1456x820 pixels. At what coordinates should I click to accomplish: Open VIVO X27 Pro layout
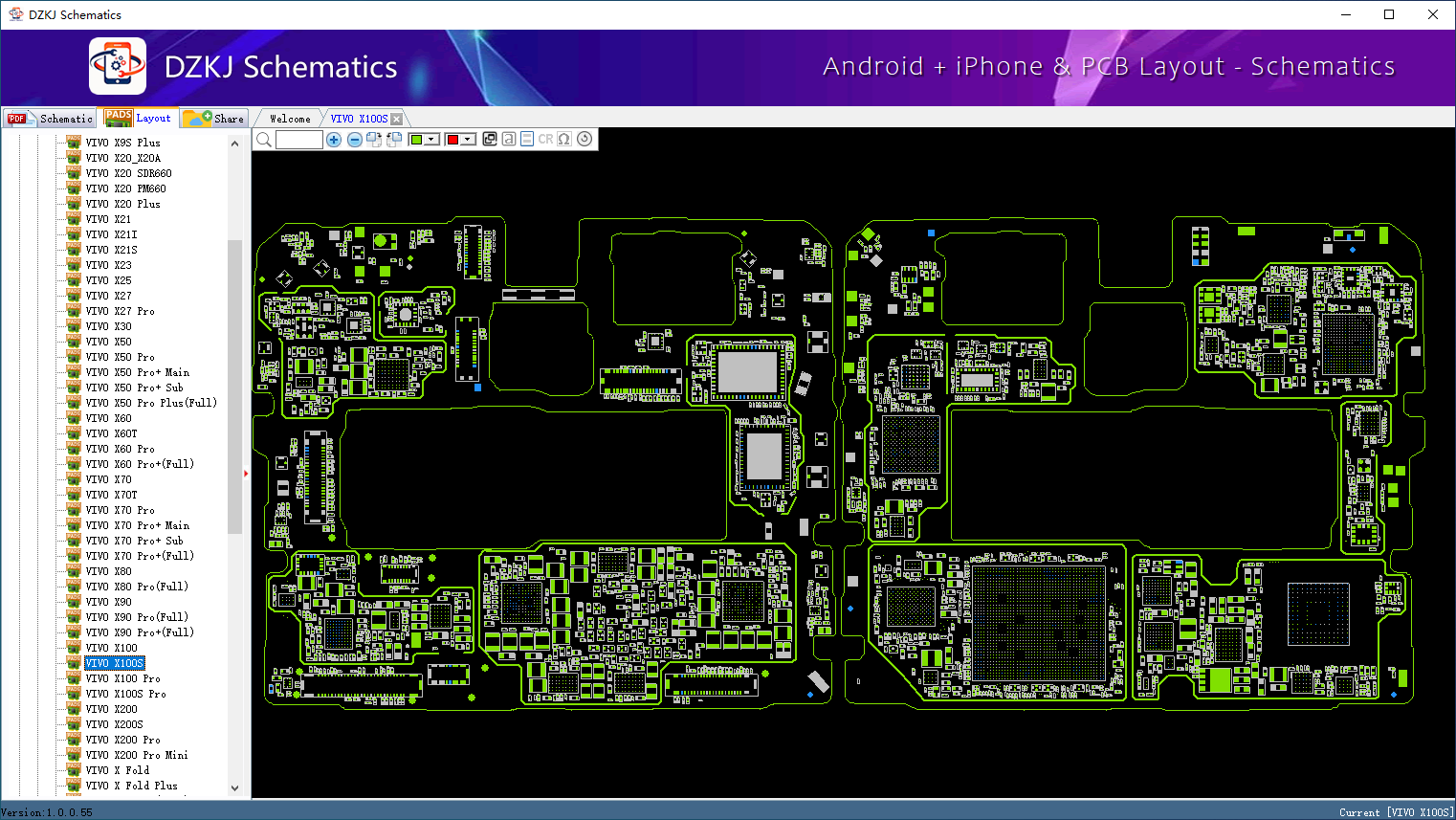coord(120,311)
